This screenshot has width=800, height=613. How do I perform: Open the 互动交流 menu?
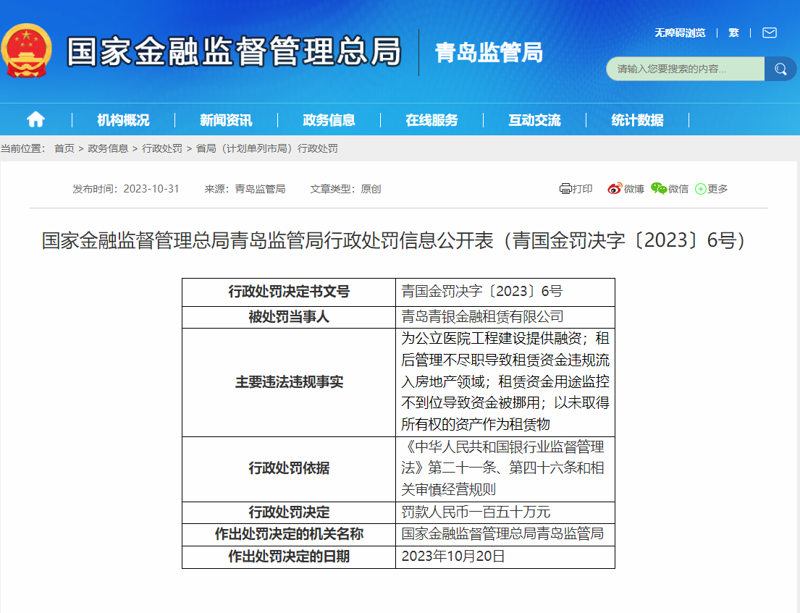535,120
